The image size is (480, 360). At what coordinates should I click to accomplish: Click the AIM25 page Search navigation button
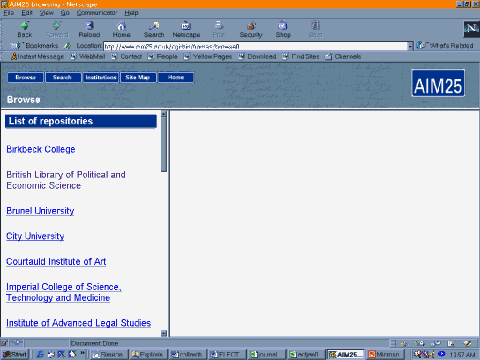tap(62, 77)
